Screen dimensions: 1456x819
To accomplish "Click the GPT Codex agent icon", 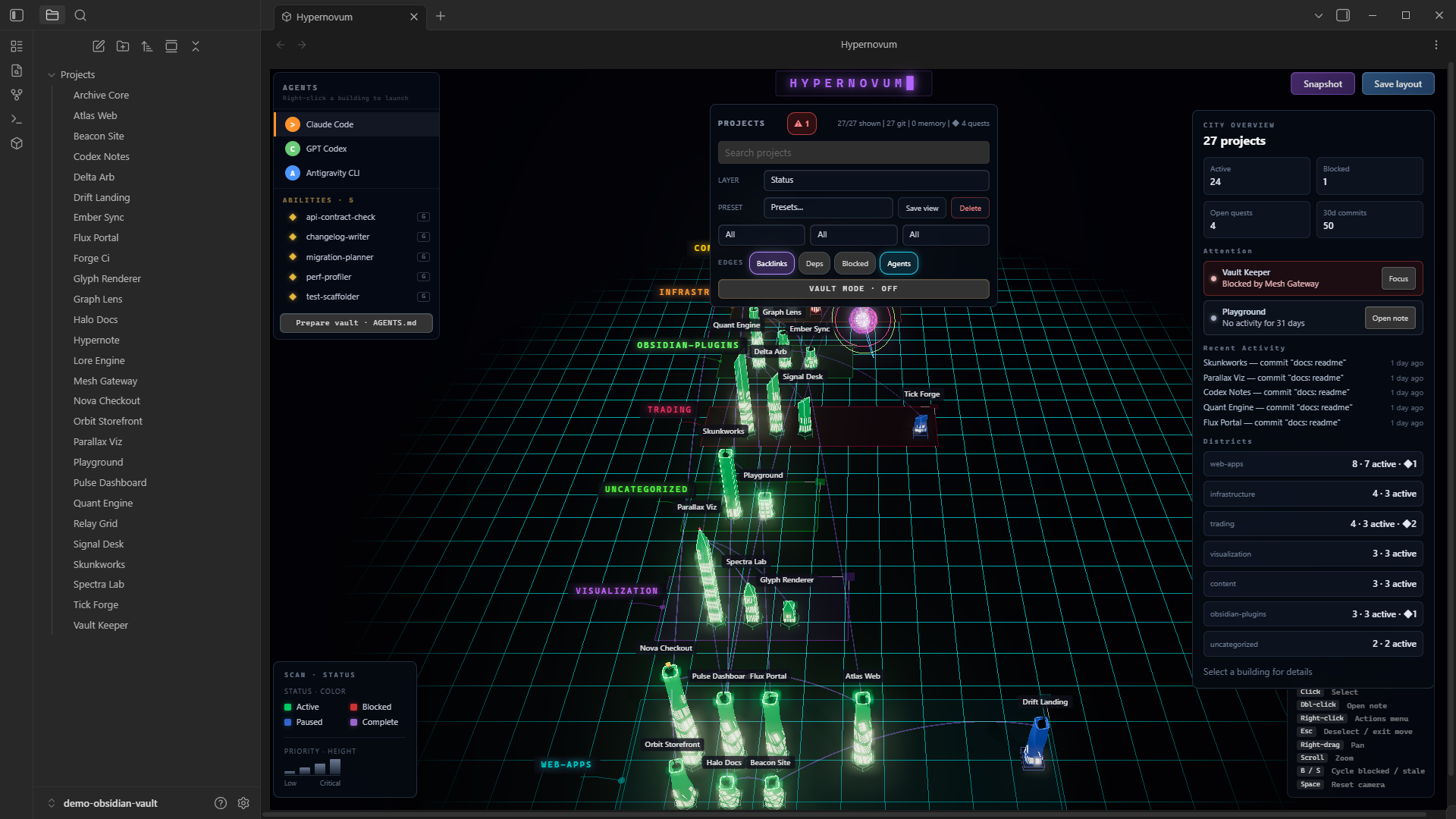I will pyautogui.click(x=293, y=149).
